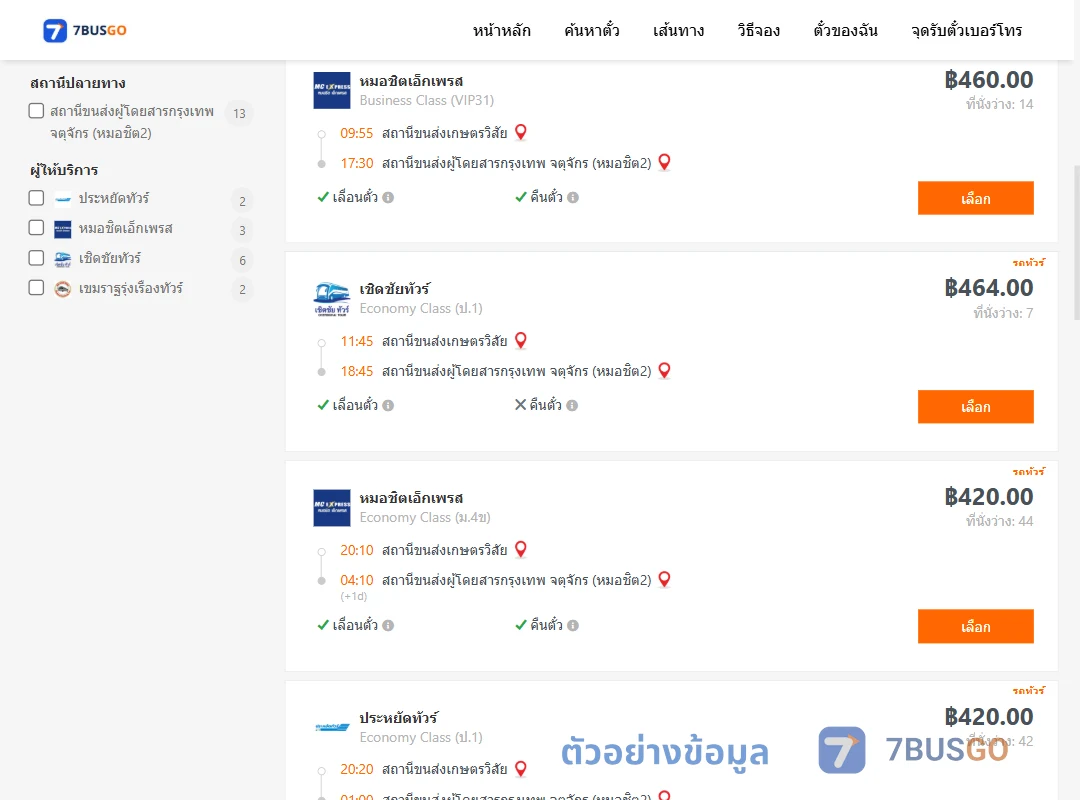The height and width of the screenshot is (800, 1080).
Task: Click the ผู้ให้บริการ filter heading
Action: click(64, 170)
